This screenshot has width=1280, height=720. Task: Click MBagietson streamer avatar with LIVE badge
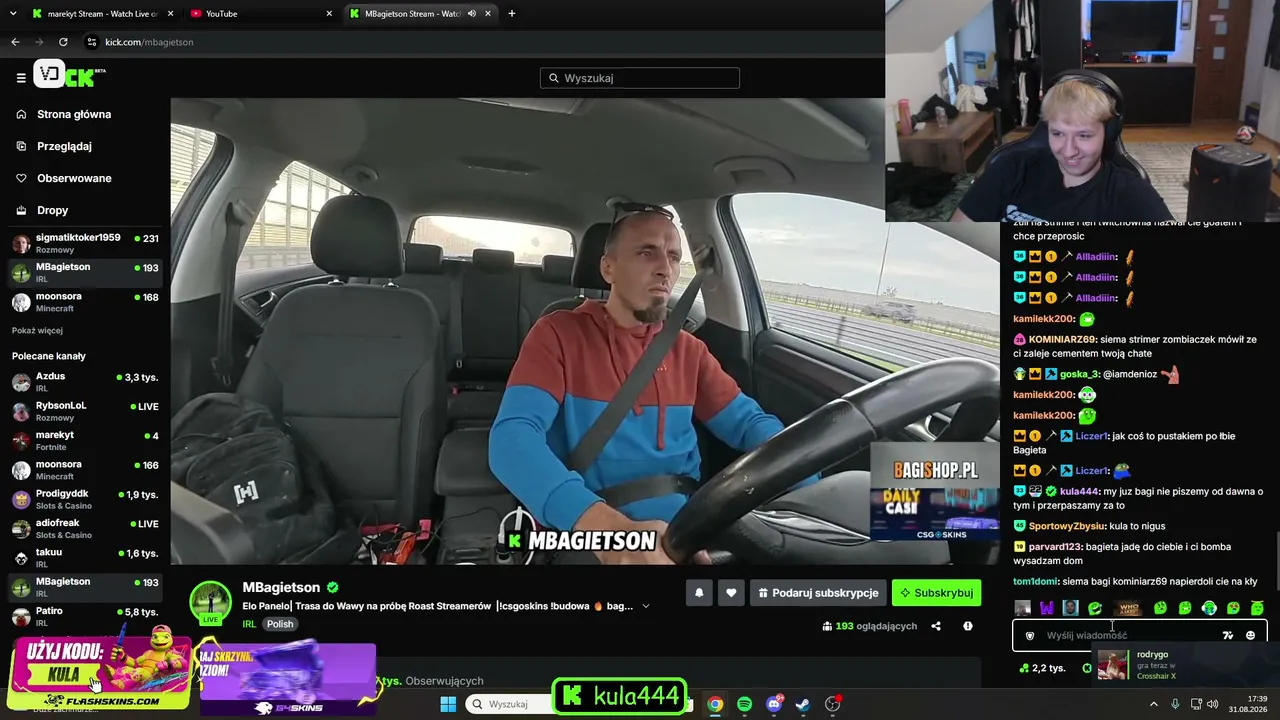point(211,602)
